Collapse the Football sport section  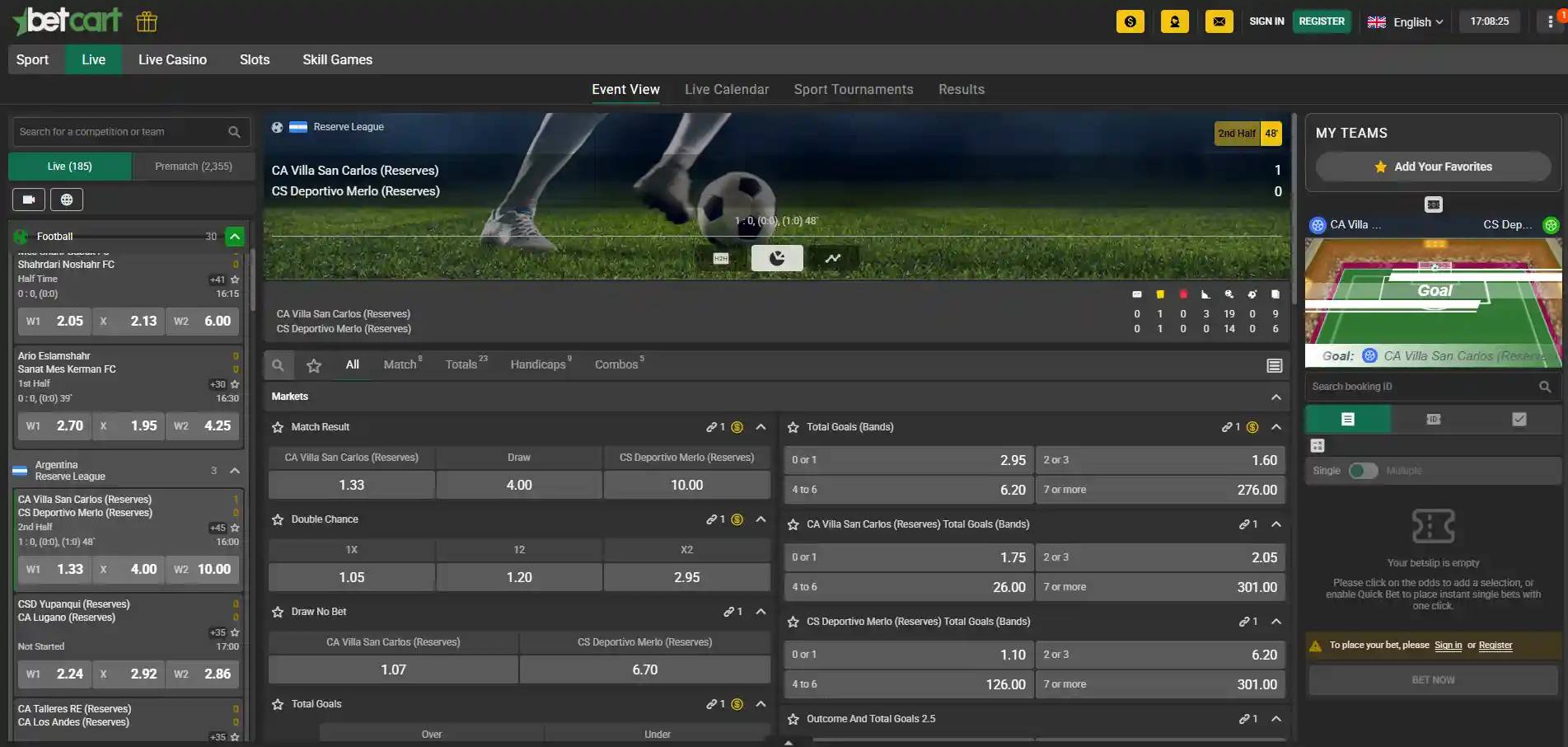235,237
